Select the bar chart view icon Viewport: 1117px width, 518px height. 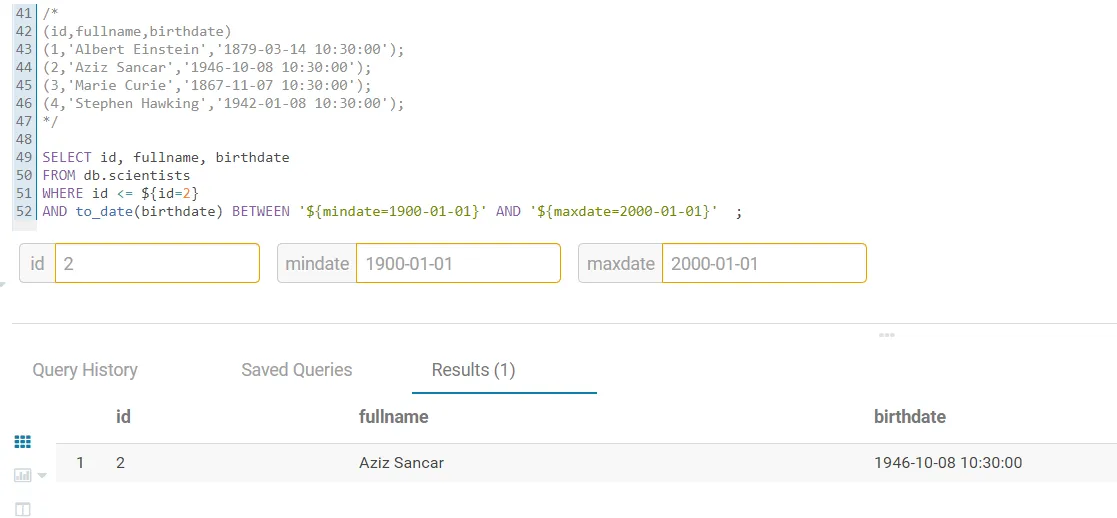click(x=22, y=475)
